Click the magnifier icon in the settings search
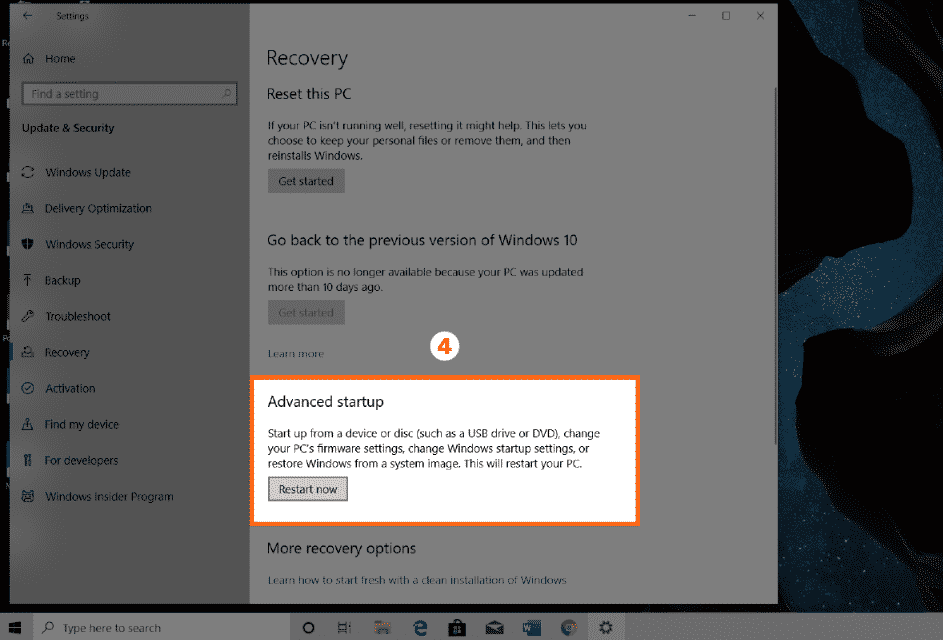Image resolution: width=943 pixels, height=640 pixels. click(x=226, y=93)
